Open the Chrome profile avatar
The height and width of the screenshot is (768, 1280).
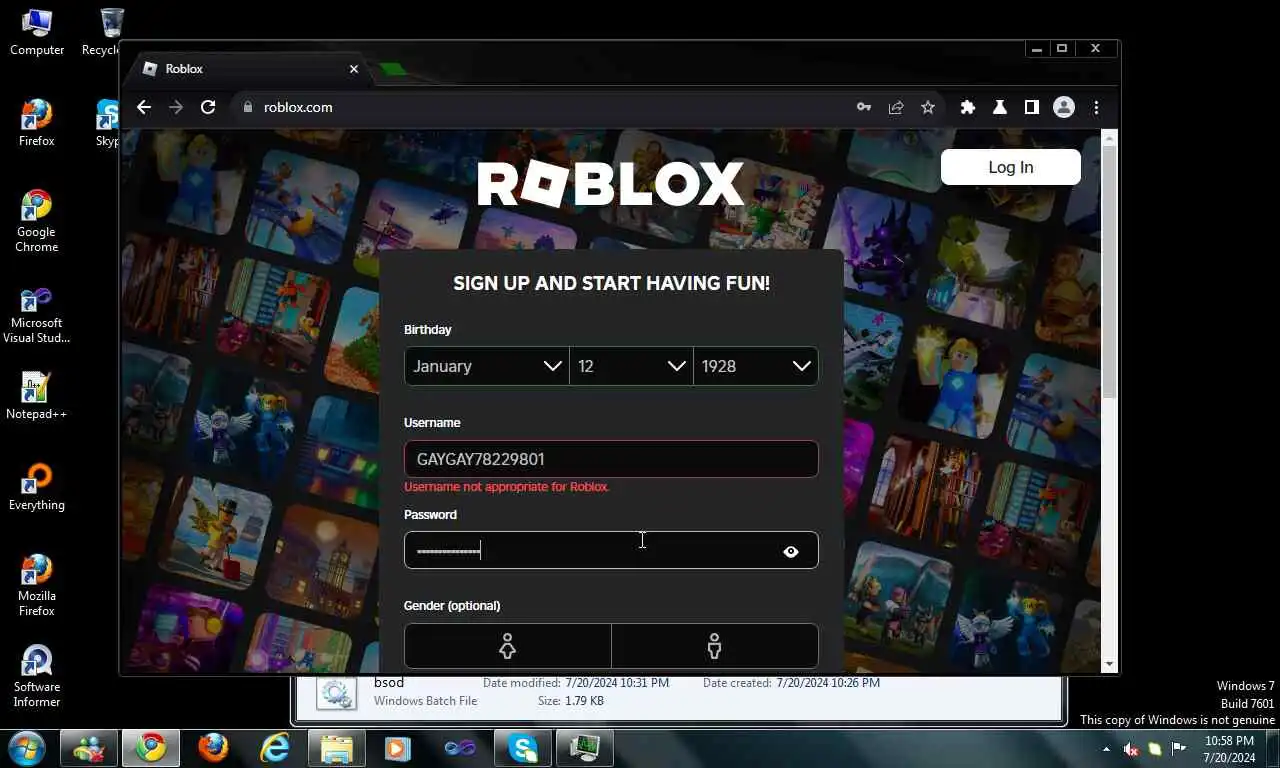point(1064,107)
